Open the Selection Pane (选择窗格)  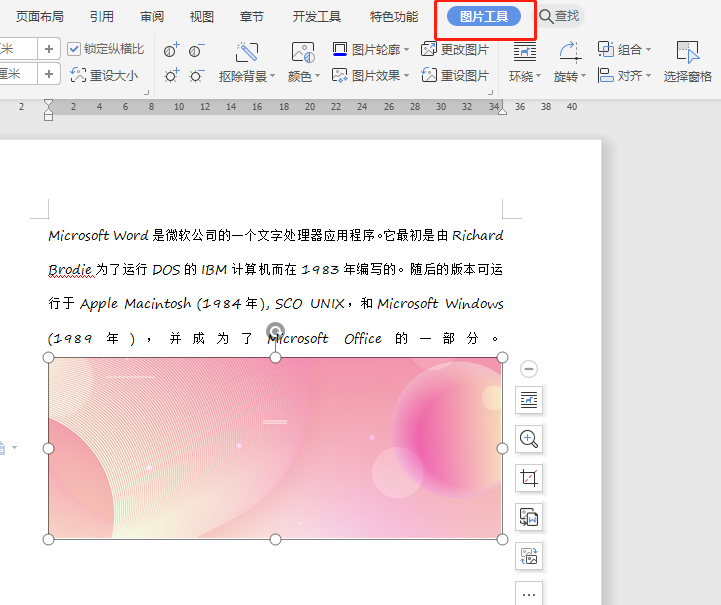(687, 62)
